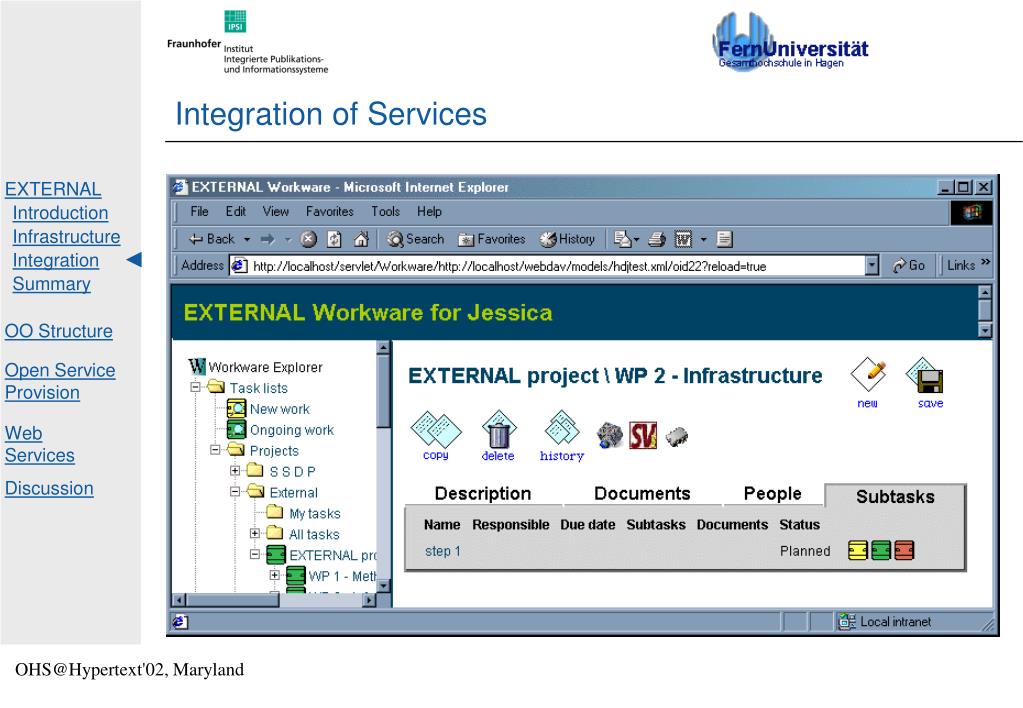Viewport: 1023px width, 708px height.
Task: Click the Introduction sidebar link
Action: 60,213
